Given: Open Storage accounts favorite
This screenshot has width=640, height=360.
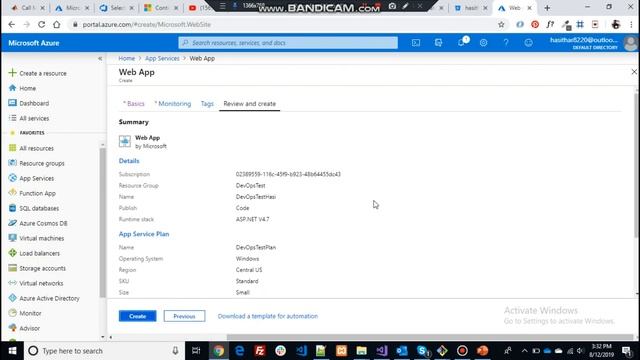Looking at the screenshot, I should coord(37,268).
